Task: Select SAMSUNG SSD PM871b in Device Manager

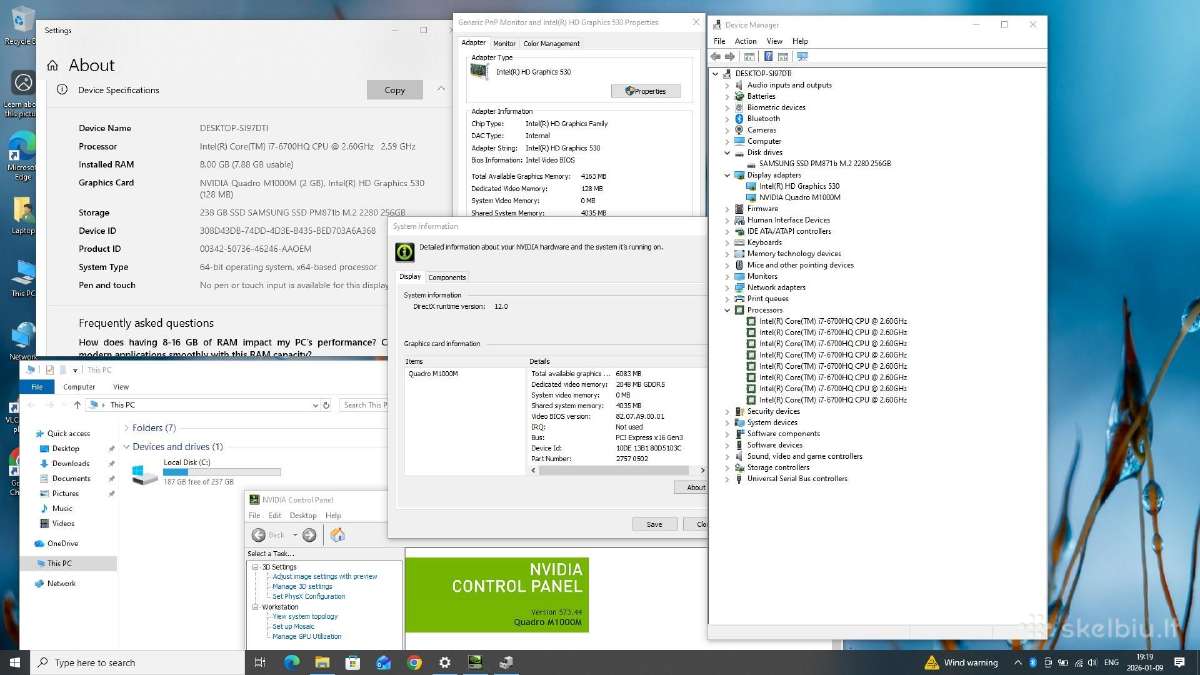Action: click(x=824, y=163)
